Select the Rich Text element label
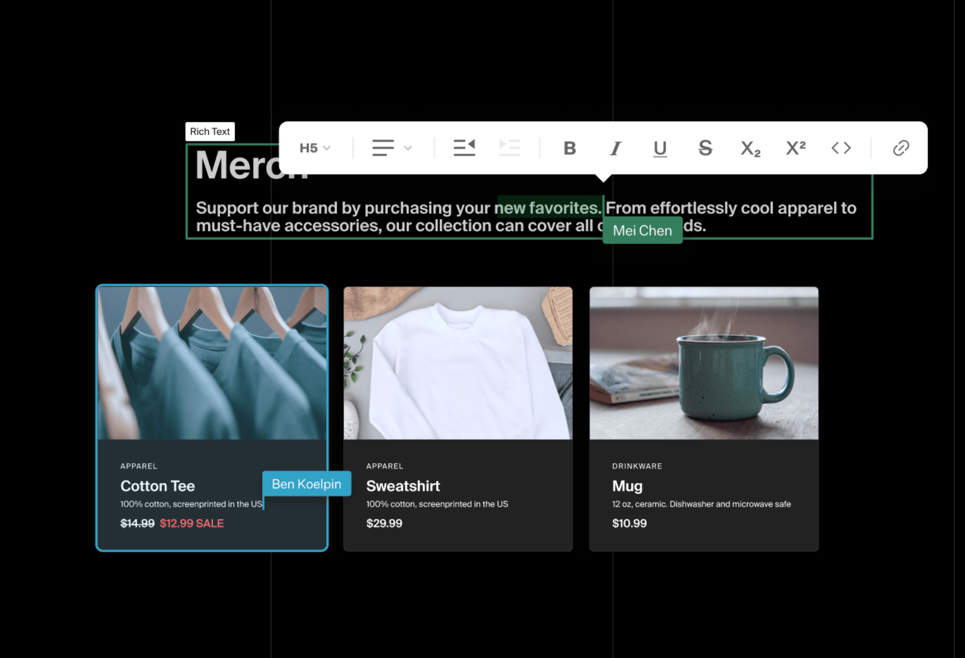This screenshot has width=965, height=658. [x=210, y=132]
